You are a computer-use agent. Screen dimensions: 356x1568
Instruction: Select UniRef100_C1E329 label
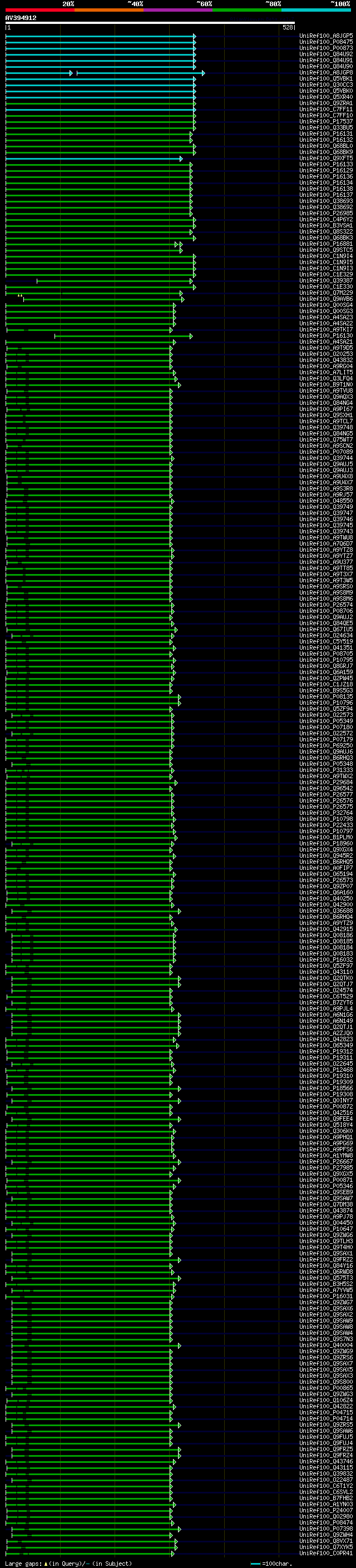pos(325,275)
